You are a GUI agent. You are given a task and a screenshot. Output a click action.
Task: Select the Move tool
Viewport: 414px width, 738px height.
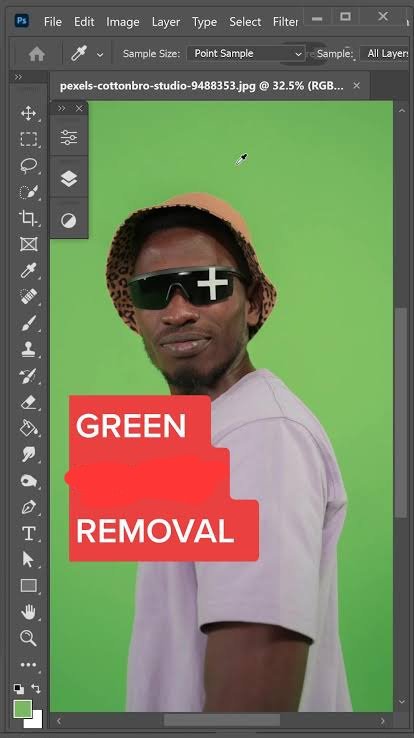[28, 113]
